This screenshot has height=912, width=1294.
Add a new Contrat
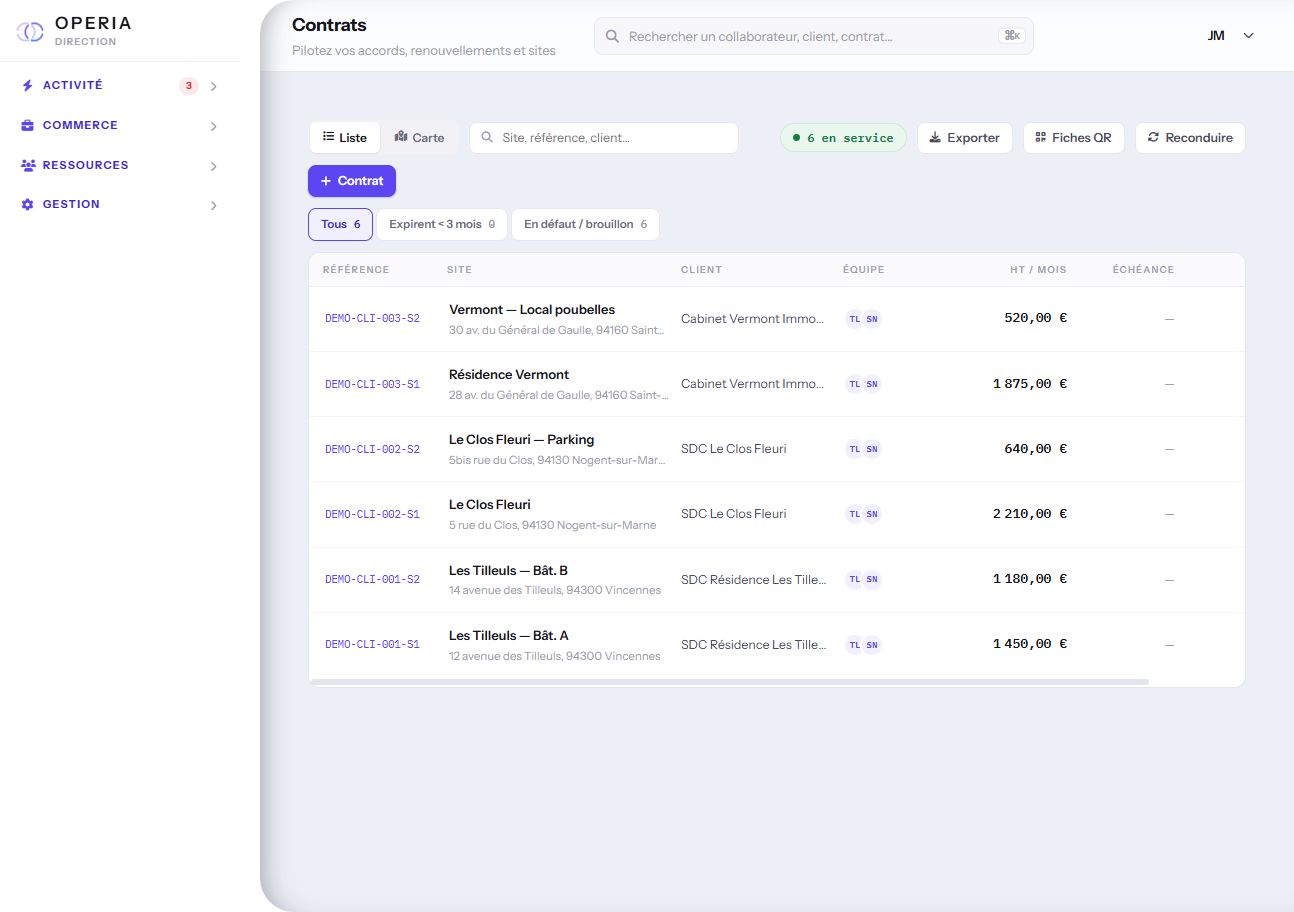352,181
